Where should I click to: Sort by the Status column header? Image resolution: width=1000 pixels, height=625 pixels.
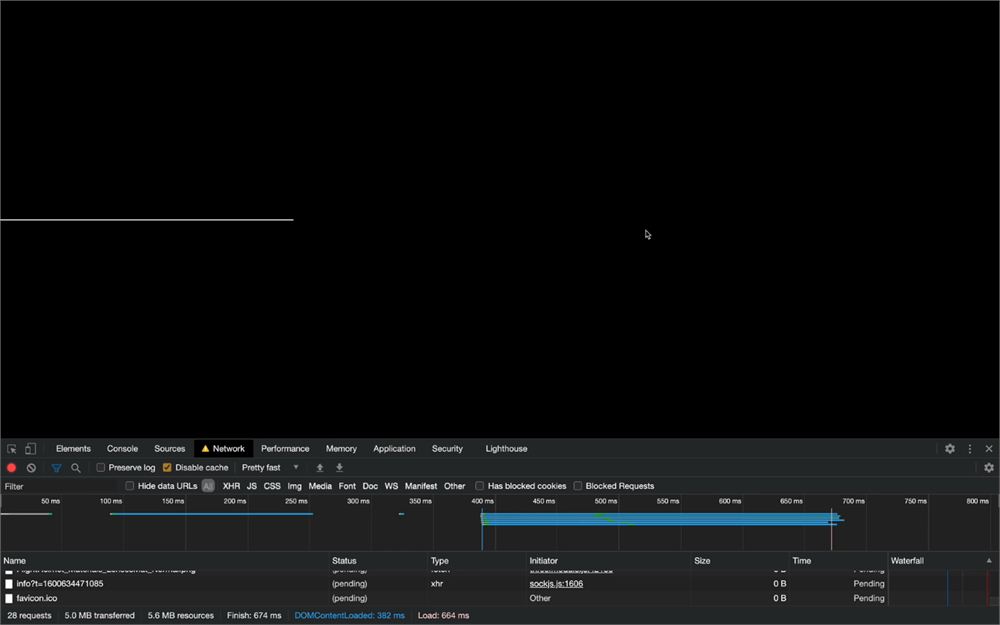[378, 561]
